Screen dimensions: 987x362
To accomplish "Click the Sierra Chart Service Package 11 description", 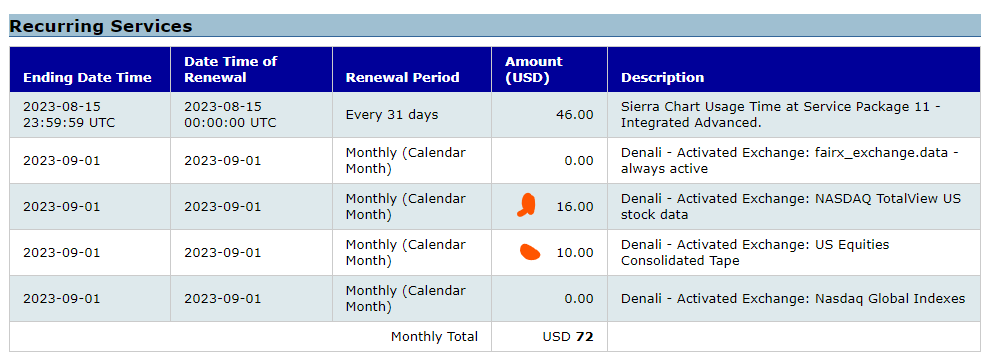I will coord(781,115).
